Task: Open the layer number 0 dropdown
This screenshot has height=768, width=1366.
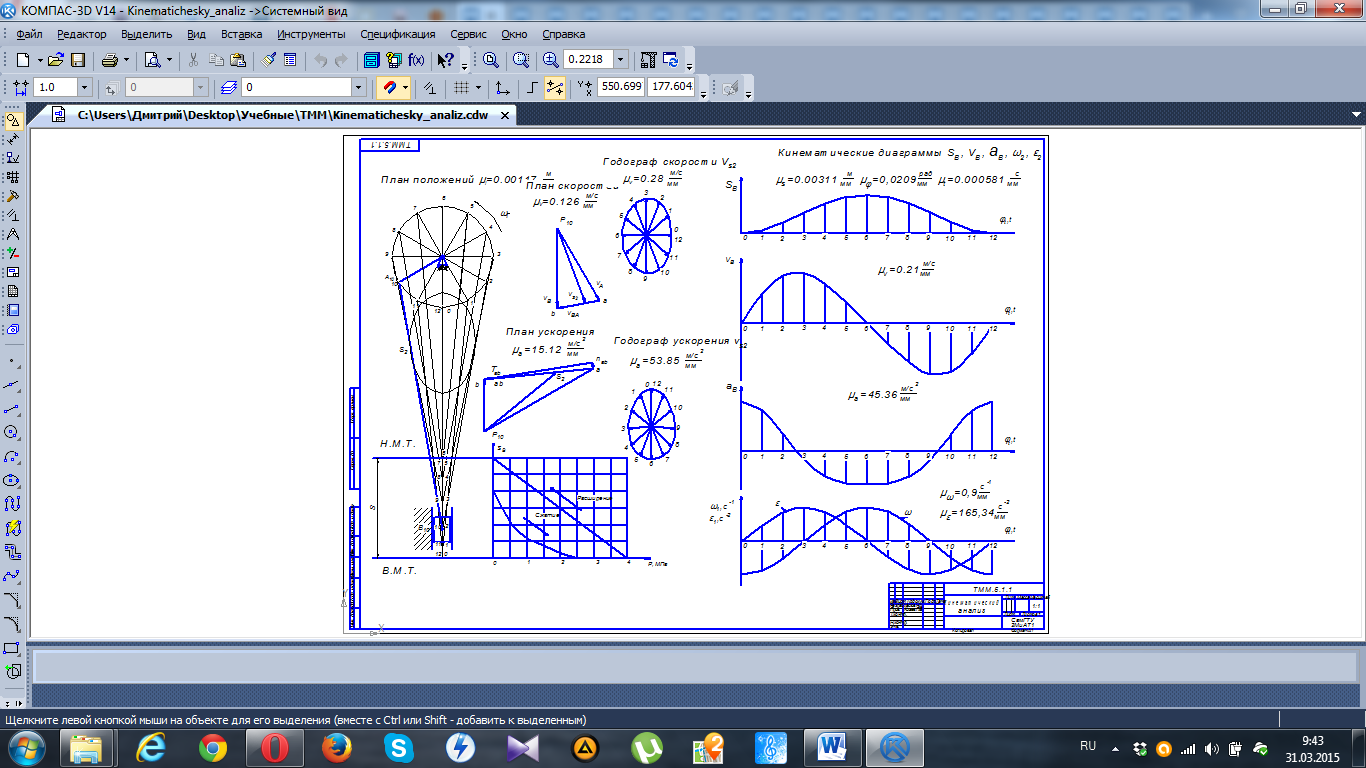Action: [x=359, y=87]
